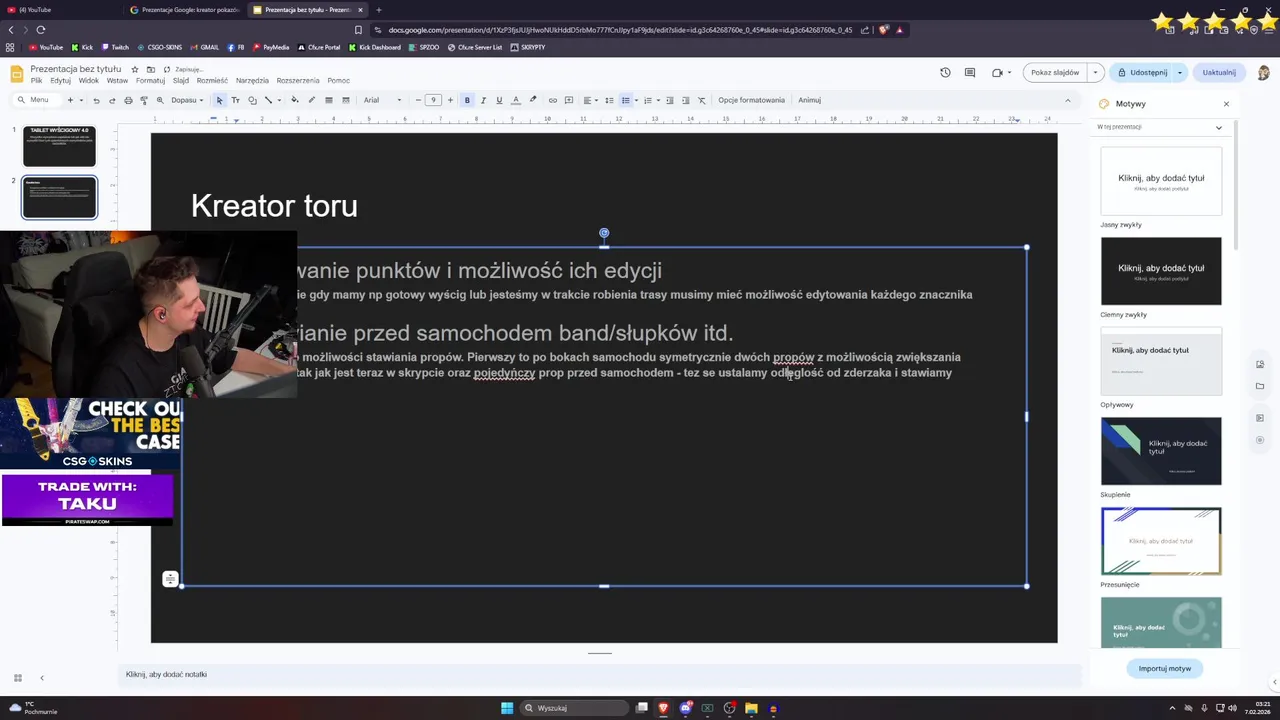Click Importuj motyw button
The height and width of the screenshot is (720, 1280).
coord(1165,668)
